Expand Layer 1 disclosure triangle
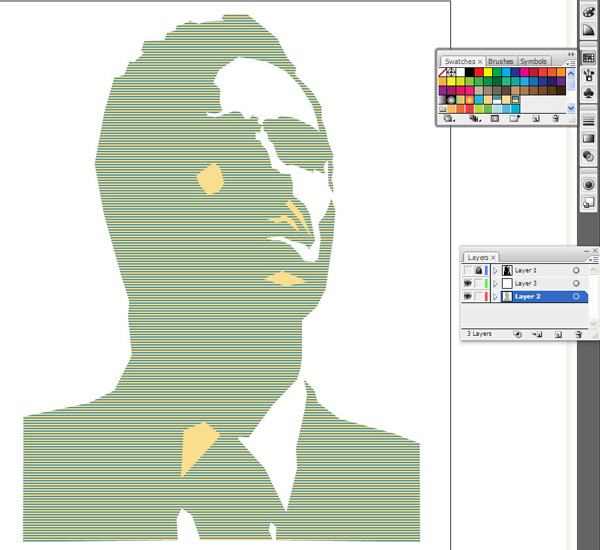 click(x=496, y=271)
